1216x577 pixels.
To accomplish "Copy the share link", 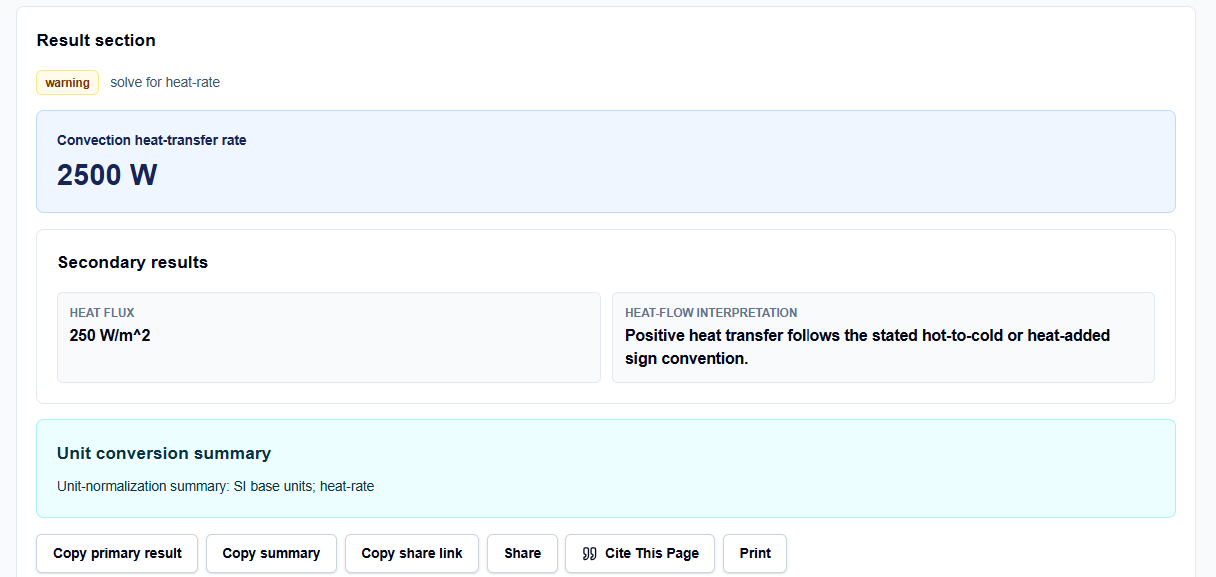I will (412, 553).
